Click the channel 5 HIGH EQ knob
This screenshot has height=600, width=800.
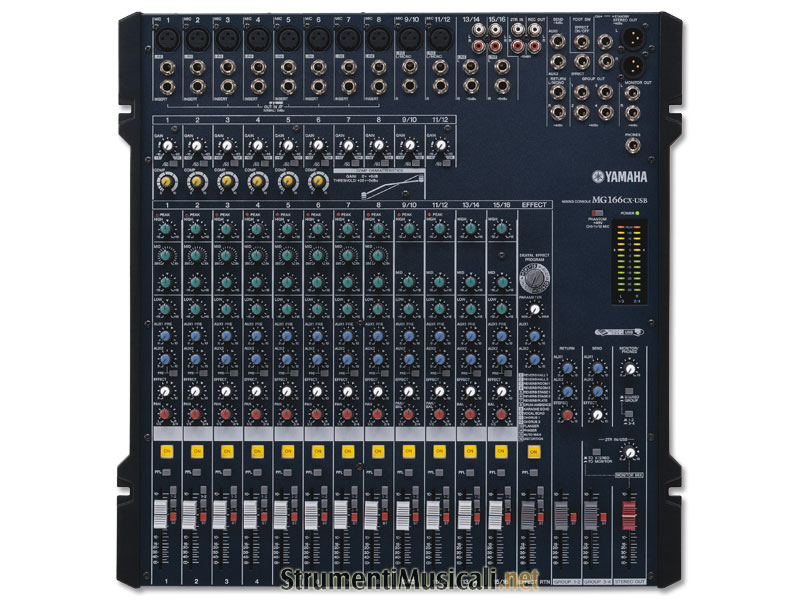point(288,229)
